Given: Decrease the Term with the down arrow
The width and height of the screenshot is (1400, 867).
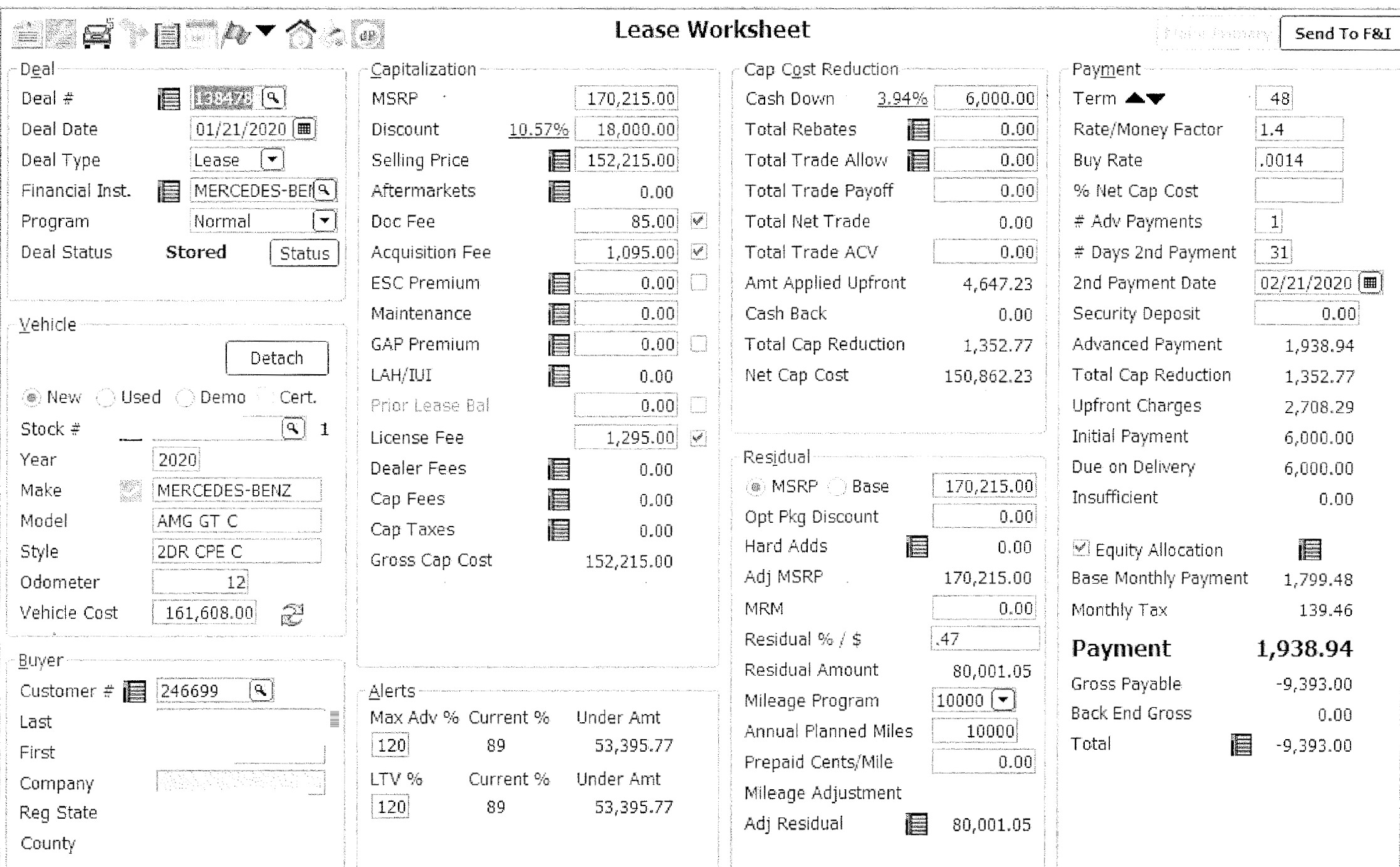Looking at the screenshot, I should click(1156, 98).
